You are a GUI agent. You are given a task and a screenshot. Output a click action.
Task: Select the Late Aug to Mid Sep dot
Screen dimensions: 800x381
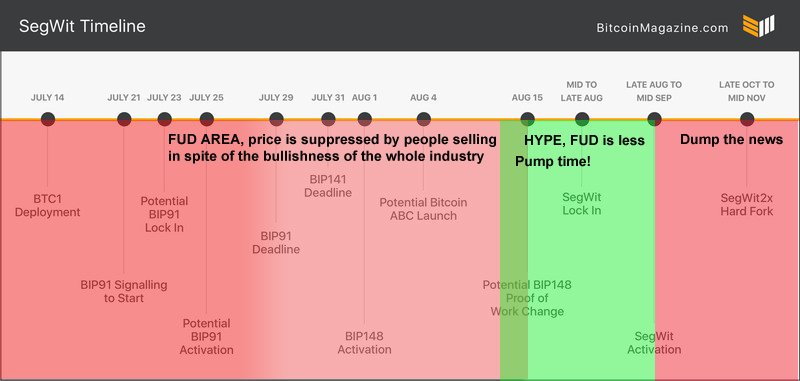[654, 119]
